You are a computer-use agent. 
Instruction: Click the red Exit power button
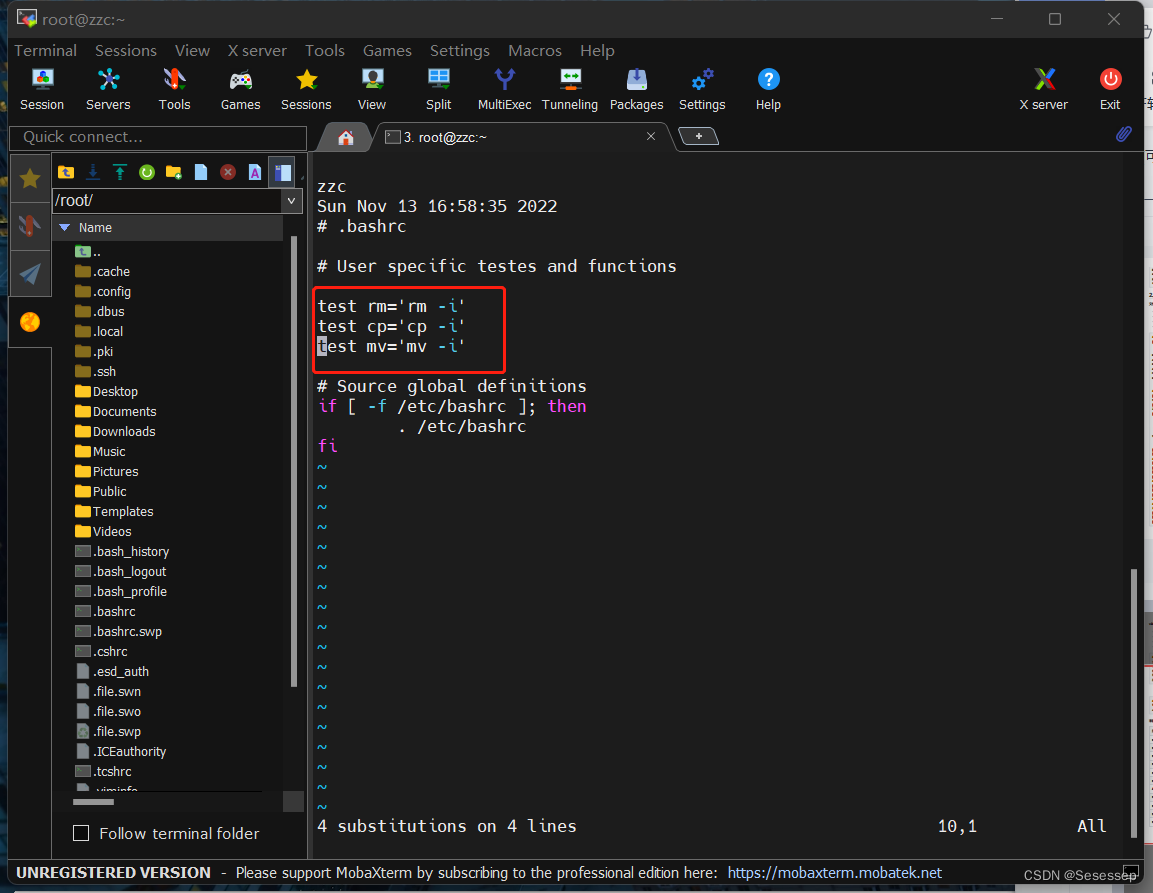(1110, 89)
